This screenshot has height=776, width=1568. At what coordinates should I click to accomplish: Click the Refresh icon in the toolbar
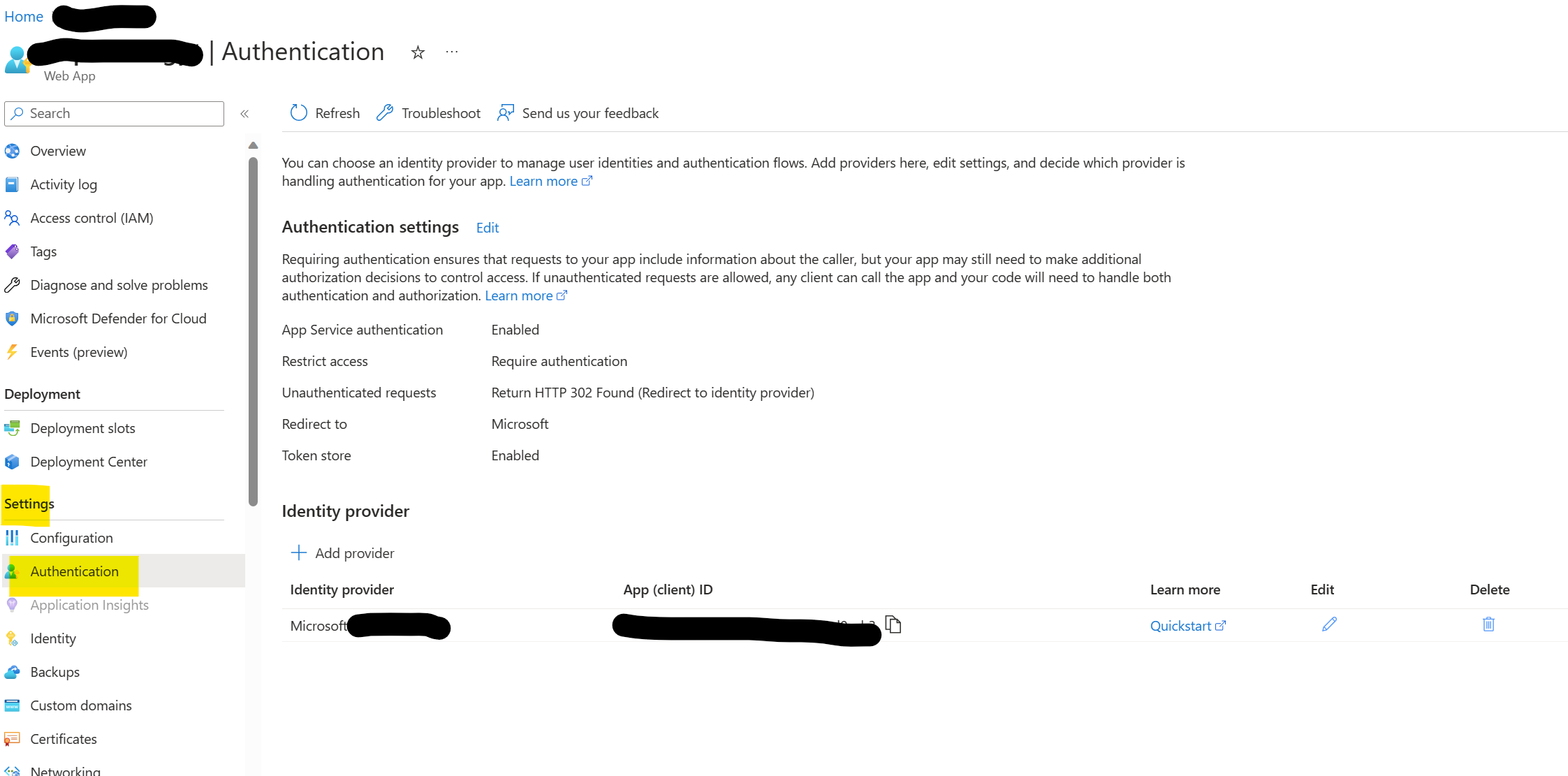(298, 113)
